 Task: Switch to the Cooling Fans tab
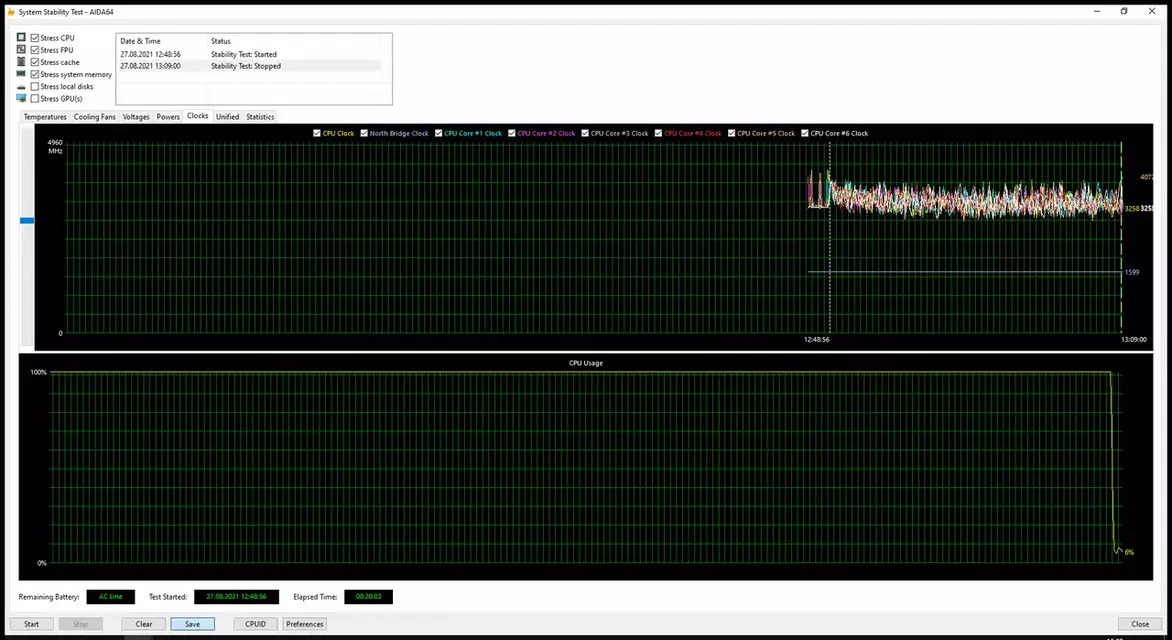click(94, 117)
